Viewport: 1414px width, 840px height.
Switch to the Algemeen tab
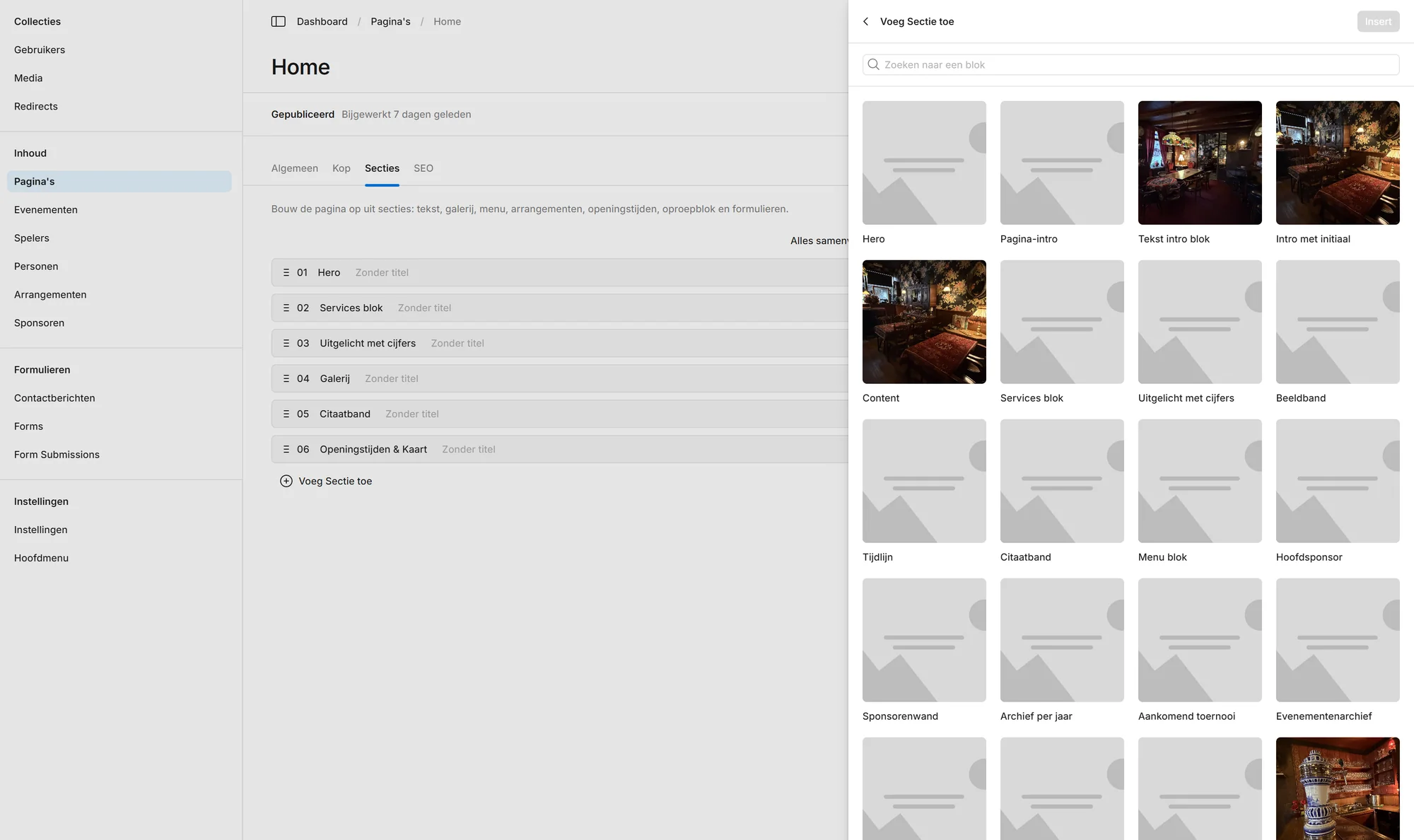point(295,168)
